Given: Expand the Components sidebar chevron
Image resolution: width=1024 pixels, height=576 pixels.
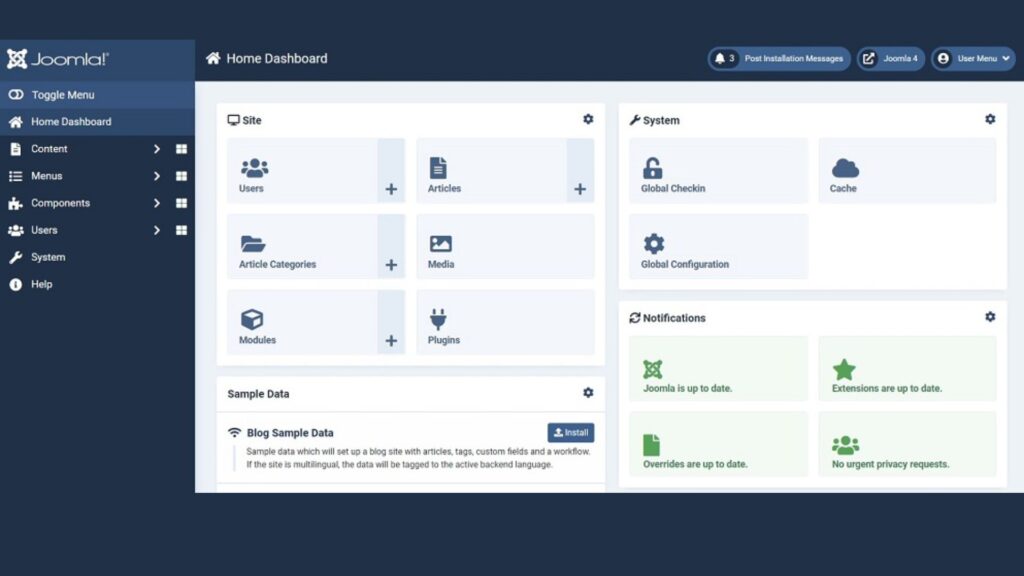Looking at the screenshot, I should coord(157,203).
